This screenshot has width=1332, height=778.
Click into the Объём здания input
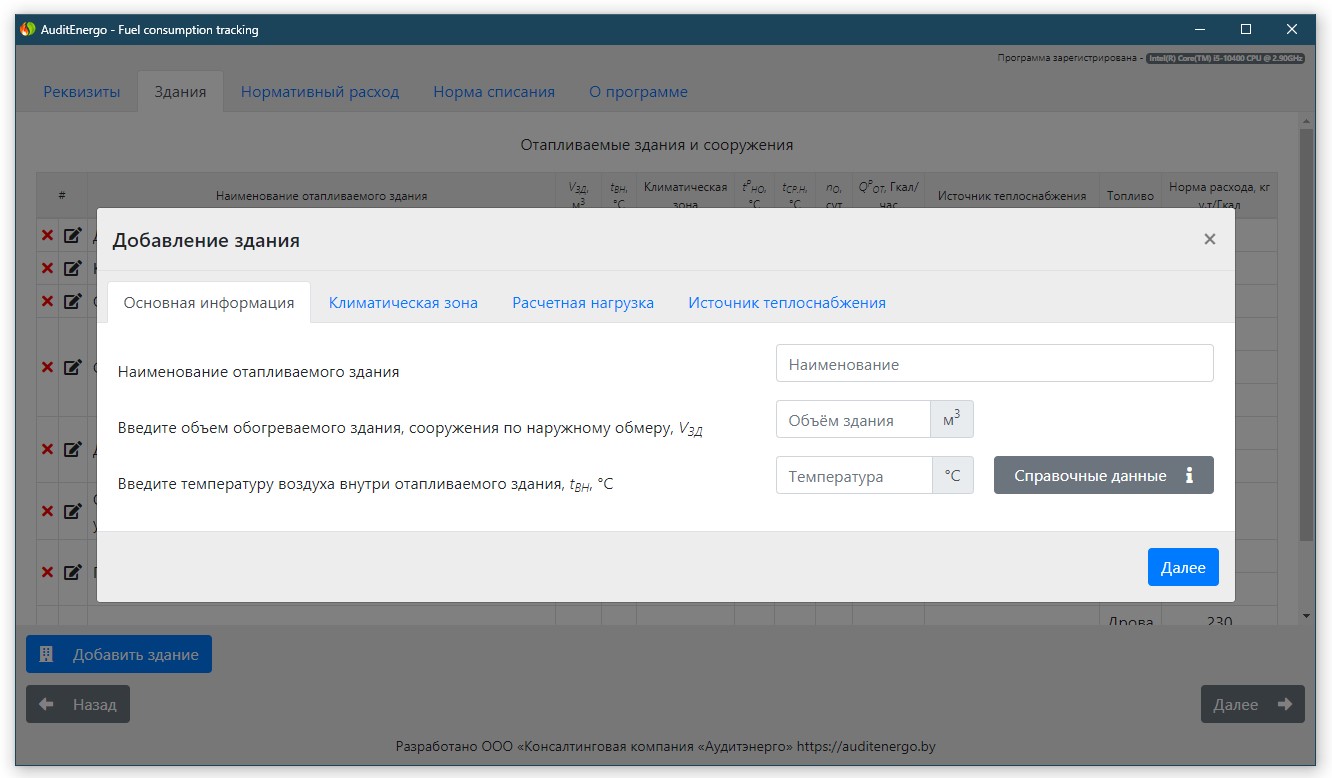click(853, 420)
